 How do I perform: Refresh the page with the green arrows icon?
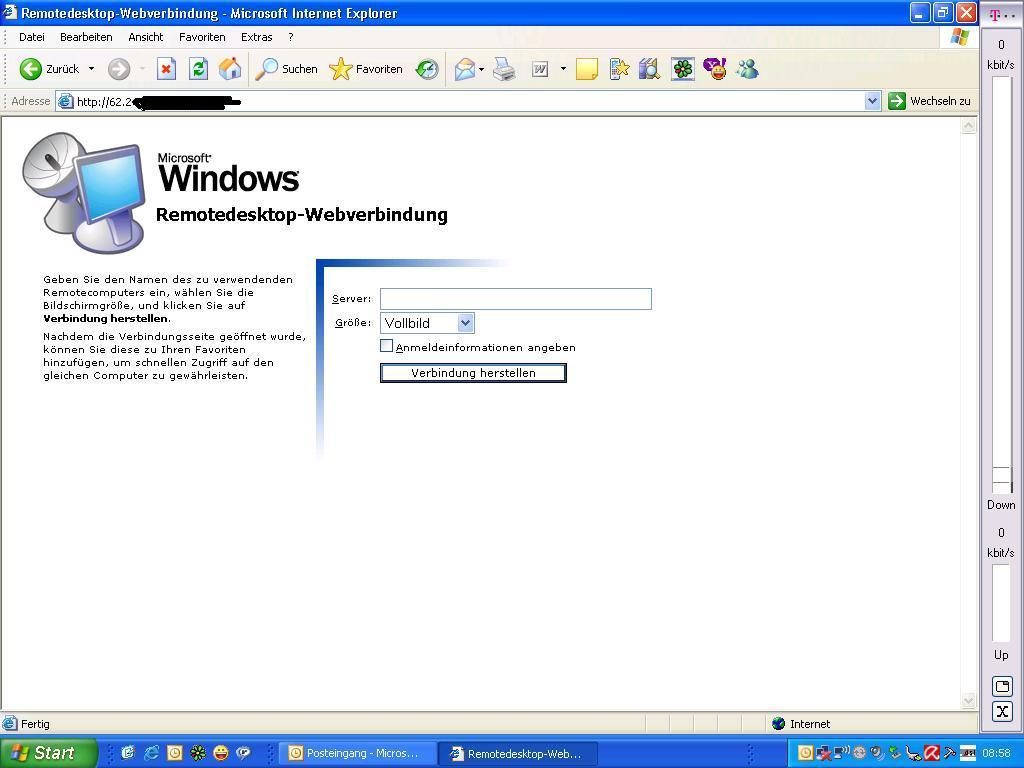pyautogui.click(x=199, y=69)
